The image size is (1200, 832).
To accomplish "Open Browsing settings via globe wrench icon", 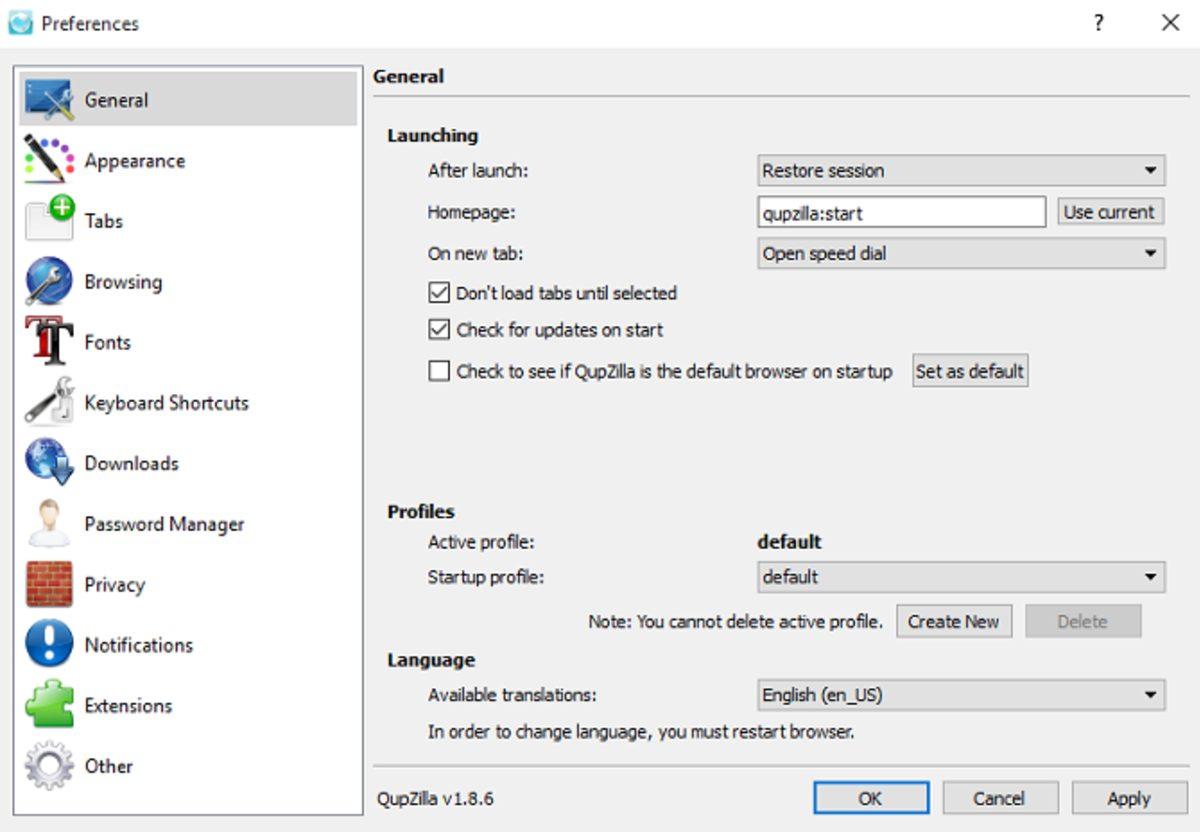I will (x=49, y=282).
